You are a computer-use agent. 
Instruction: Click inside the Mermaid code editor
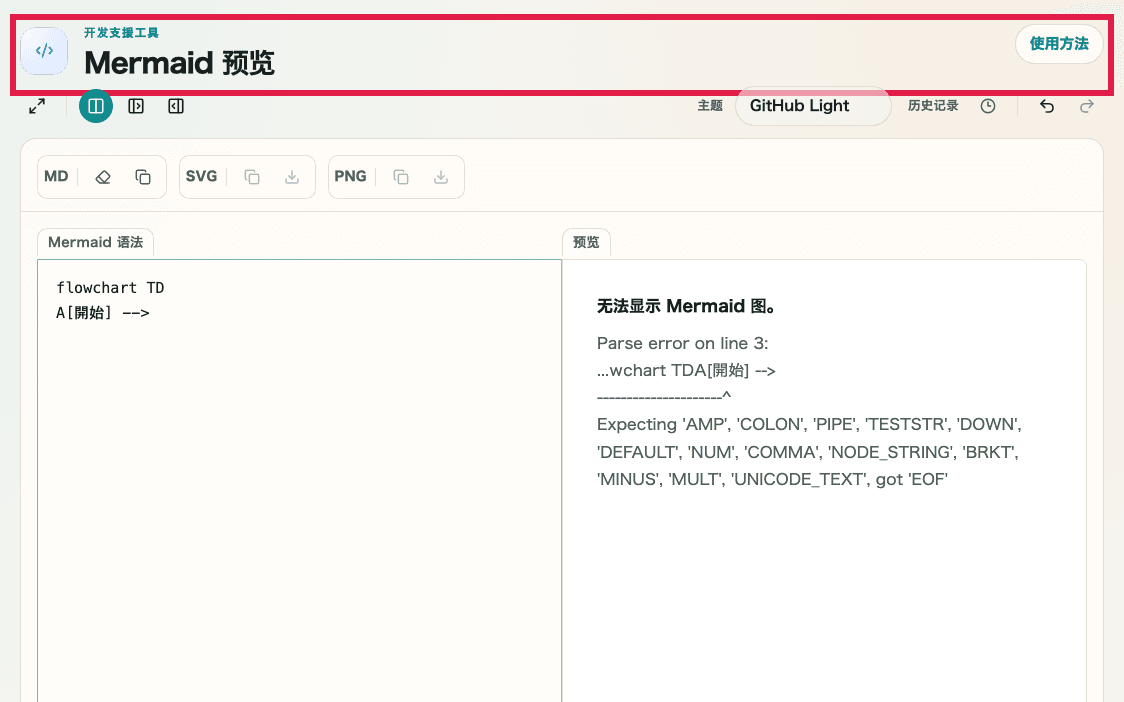[x=300, y=450]
